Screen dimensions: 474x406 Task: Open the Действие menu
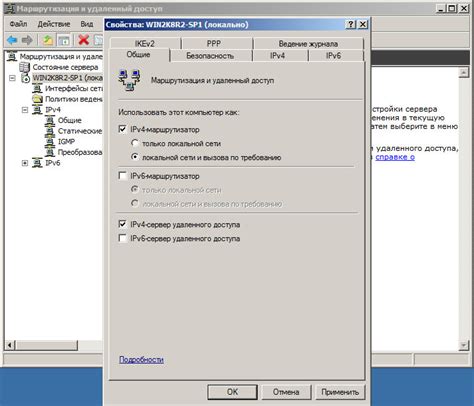[x=54, y=24]
